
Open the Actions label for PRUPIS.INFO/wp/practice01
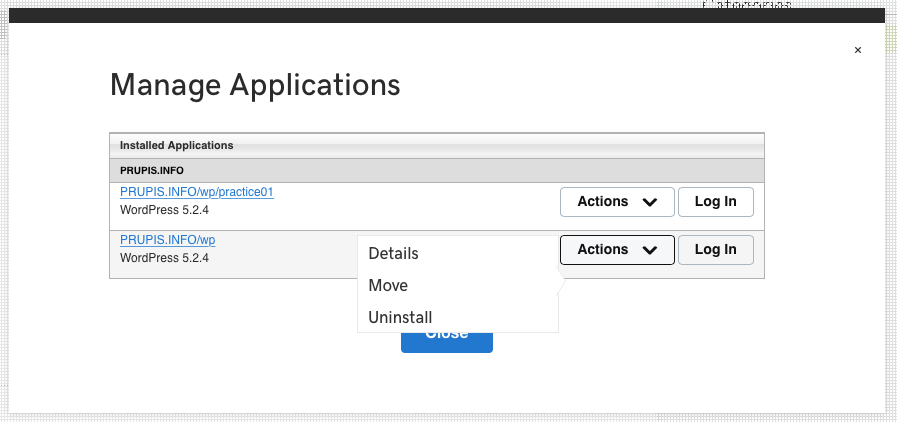tap(602, 202)
